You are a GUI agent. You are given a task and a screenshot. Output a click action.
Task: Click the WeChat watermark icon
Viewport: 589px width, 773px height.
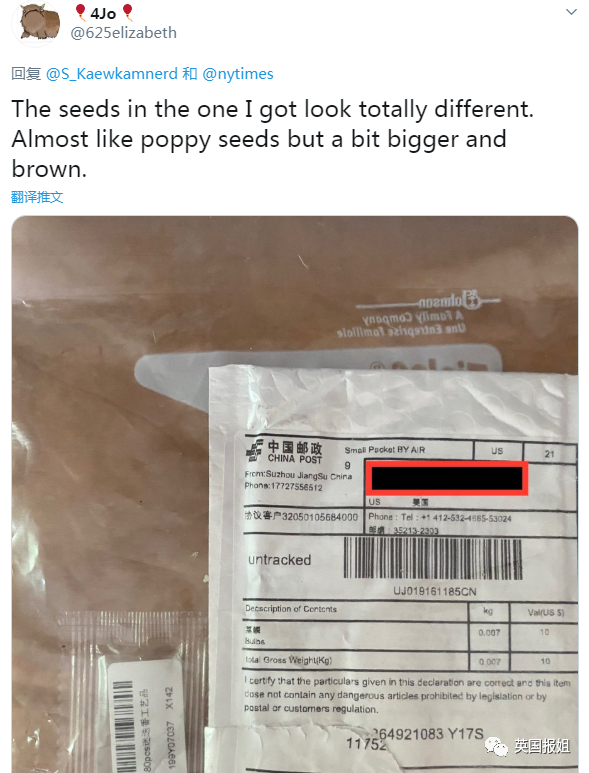click(x=497, y=746)
